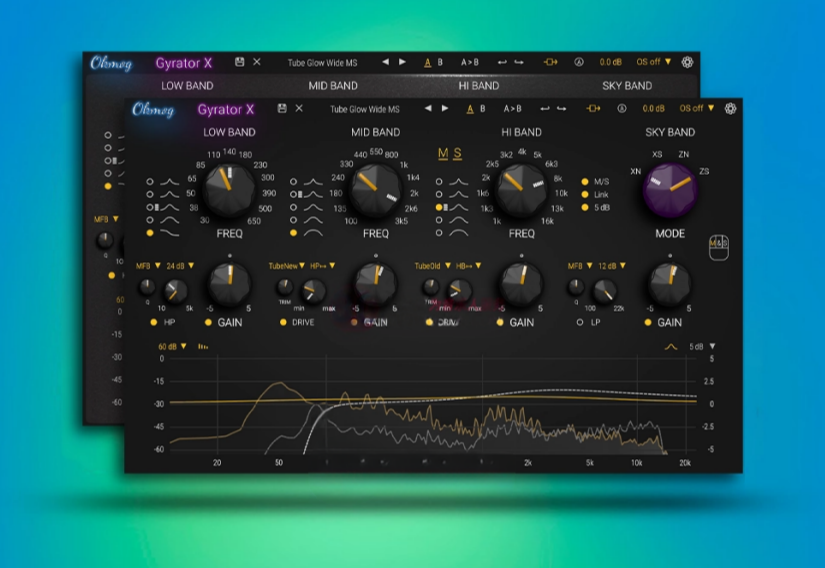825x568 pixels.
Task: Go to next preset in front window
Action: (x=445, y=108)
